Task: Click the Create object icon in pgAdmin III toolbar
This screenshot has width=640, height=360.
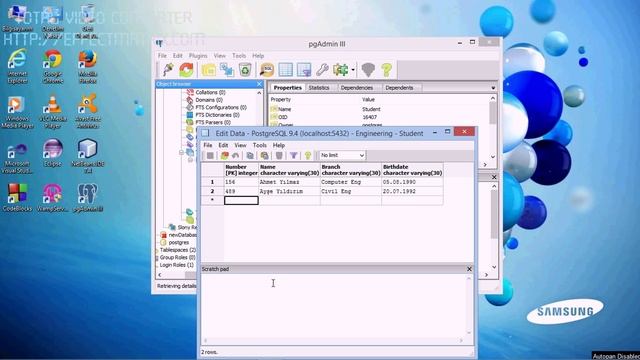Action: pos(227,70)
